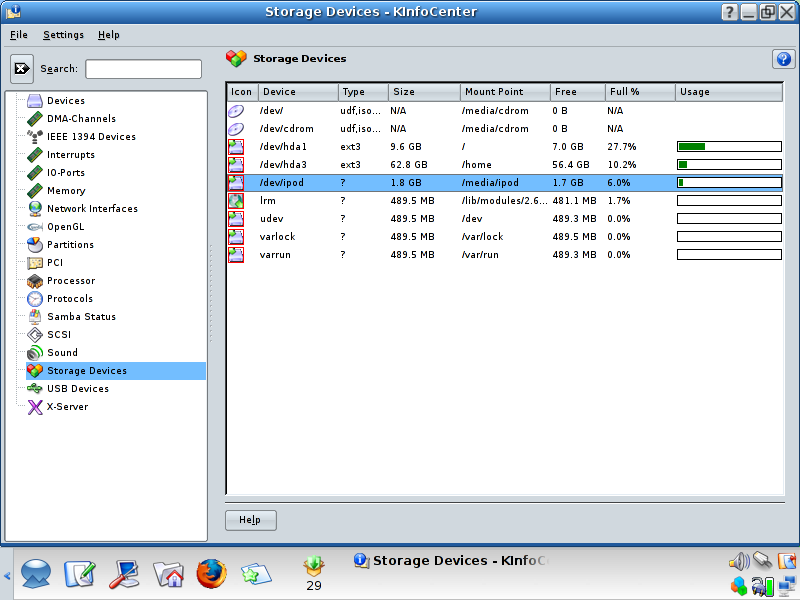The width and height of the screenshot is (800, 600).
Task: Sort by the Usage column header
Action: (x=729, y=92)
